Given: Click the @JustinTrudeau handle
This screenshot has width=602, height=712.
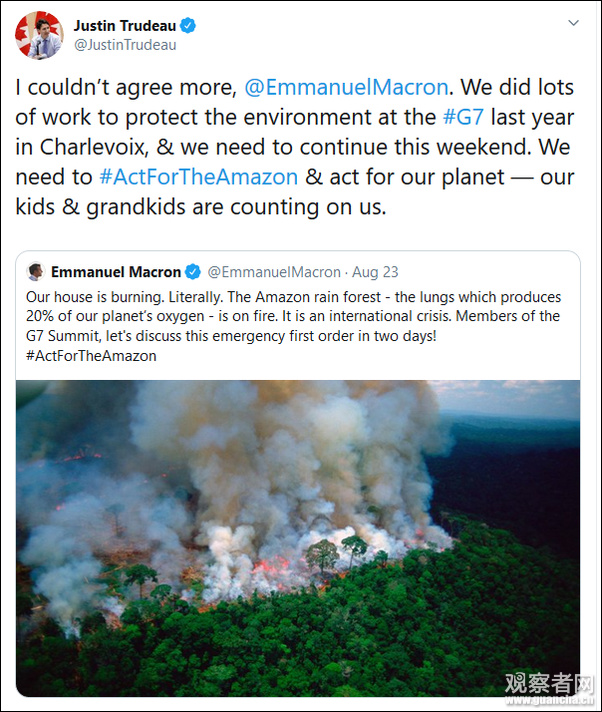Looking at the screenshot, I should [125, 44].
